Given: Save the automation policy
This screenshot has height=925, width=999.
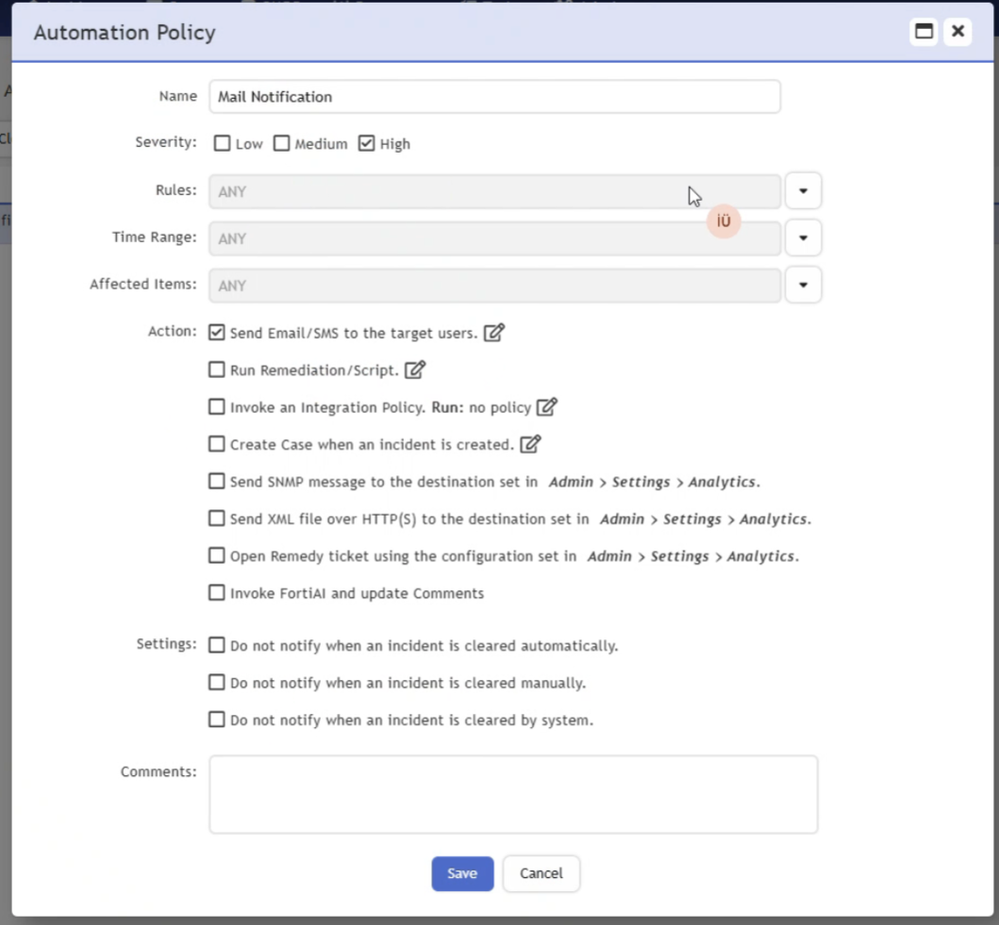Looking at the screenshot, I should (x=462, y=873).
